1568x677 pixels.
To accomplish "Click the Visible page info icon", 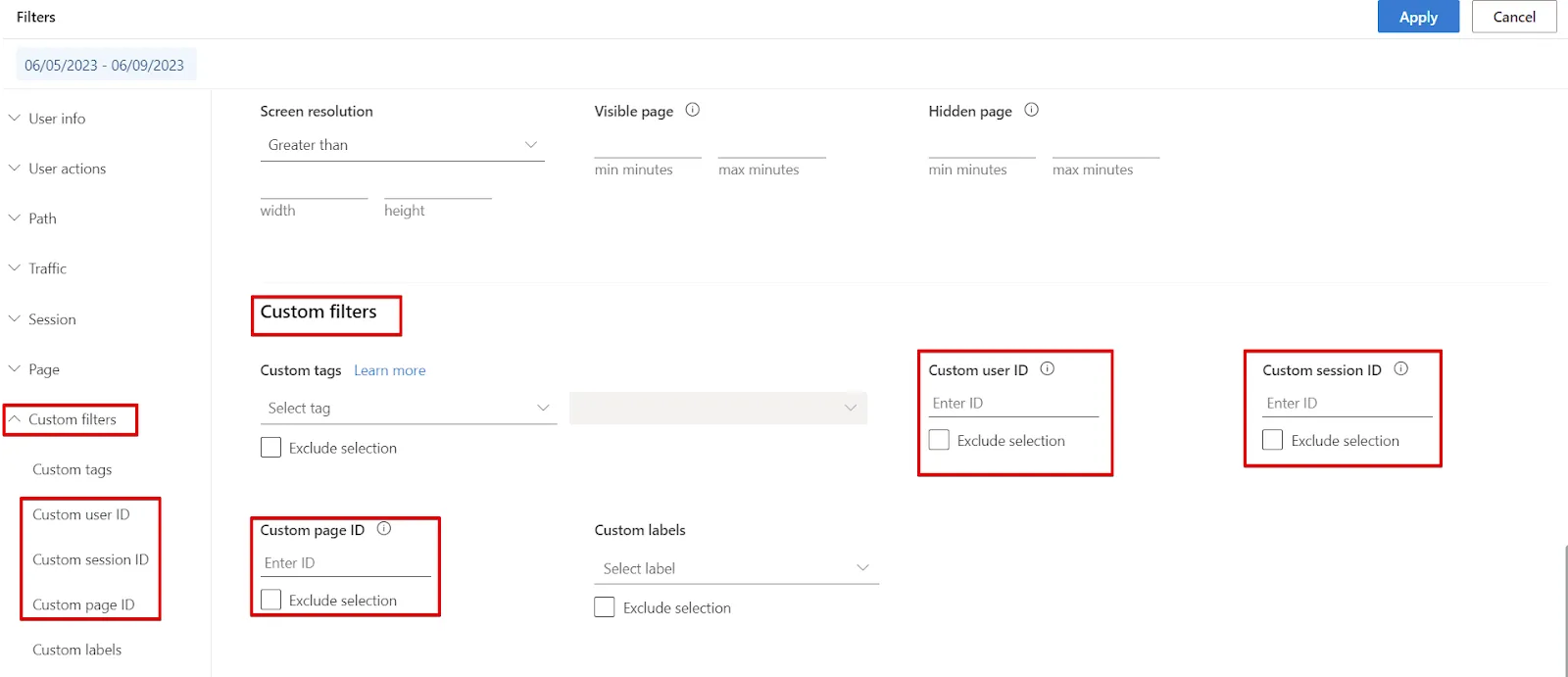I will click(x=693, y=110).
